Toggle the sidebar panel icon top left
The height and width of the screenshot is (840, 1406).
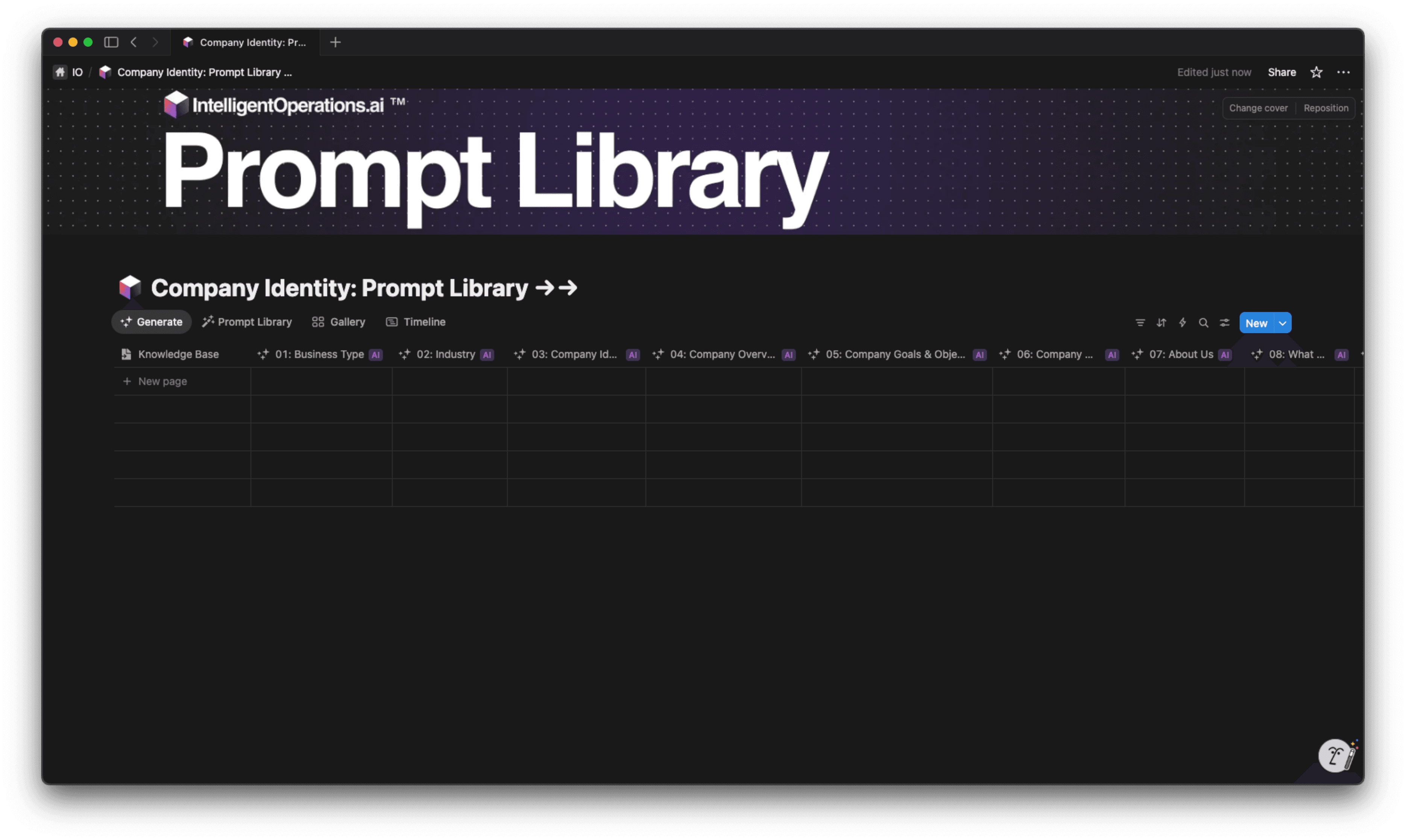click(111, 42)
